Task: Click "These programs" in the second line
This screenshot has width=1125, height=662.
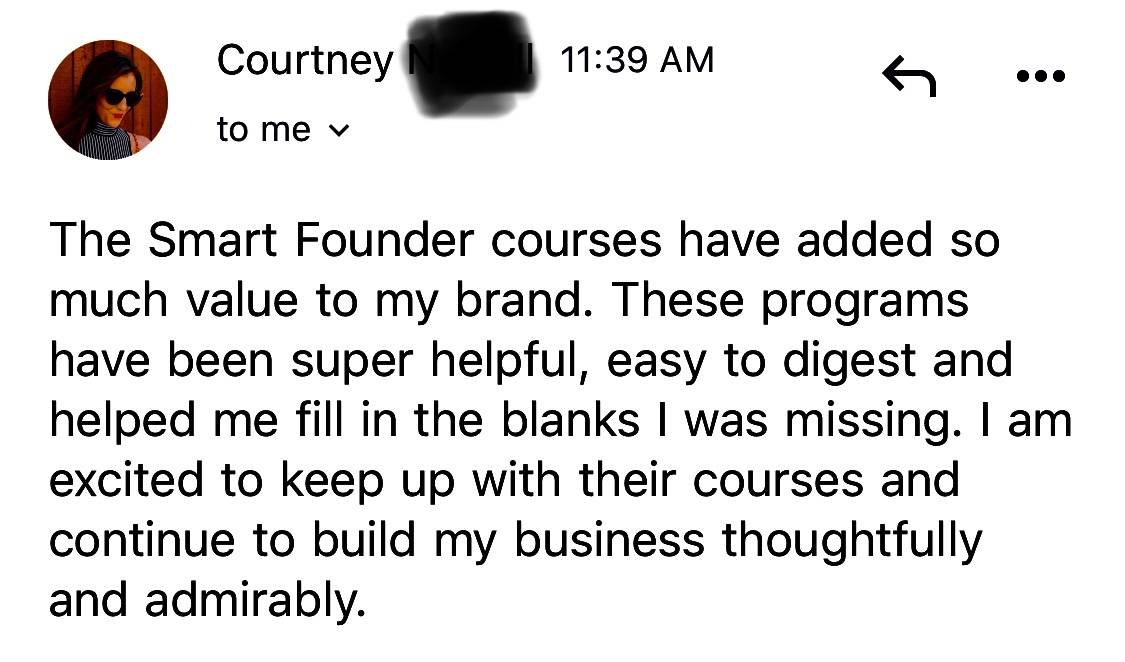Action: tap(790, 301)
